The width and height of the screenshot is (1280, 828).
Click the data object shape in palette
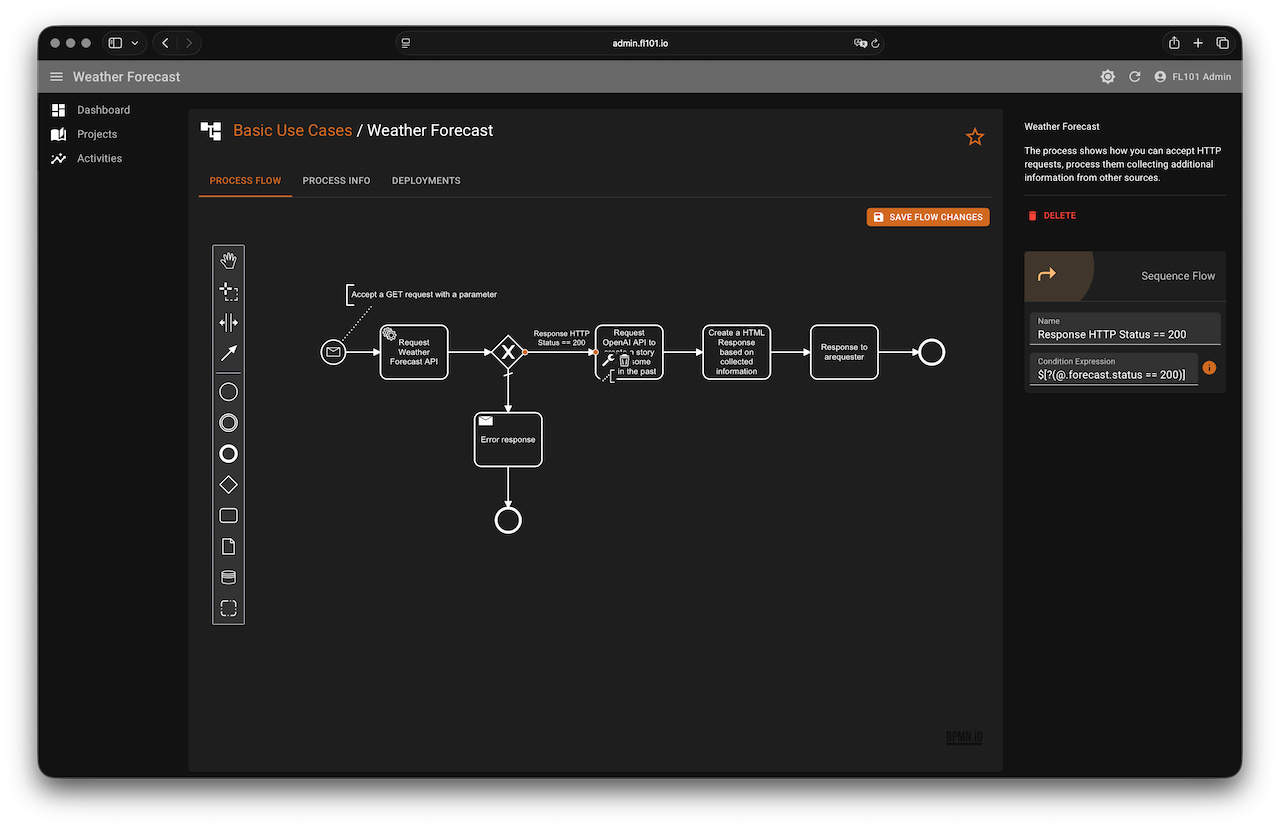click(x=228, y=547)
